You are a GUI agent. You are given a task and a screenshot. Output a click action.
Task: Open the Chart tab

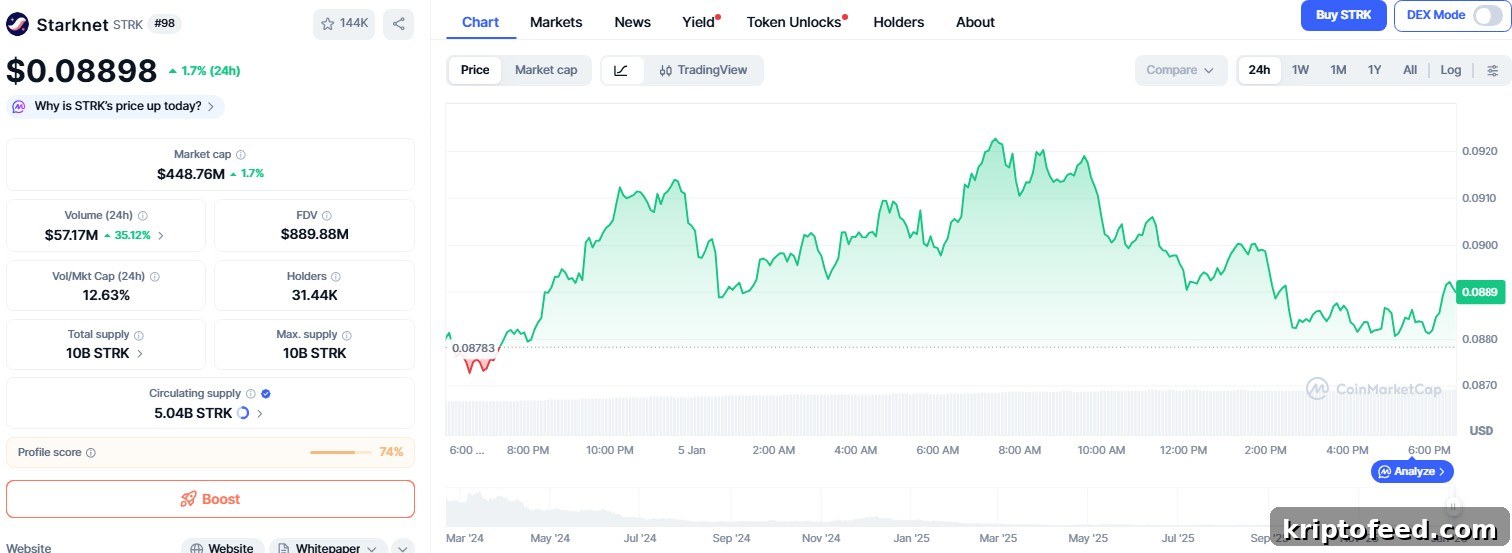tap(481, 22)
